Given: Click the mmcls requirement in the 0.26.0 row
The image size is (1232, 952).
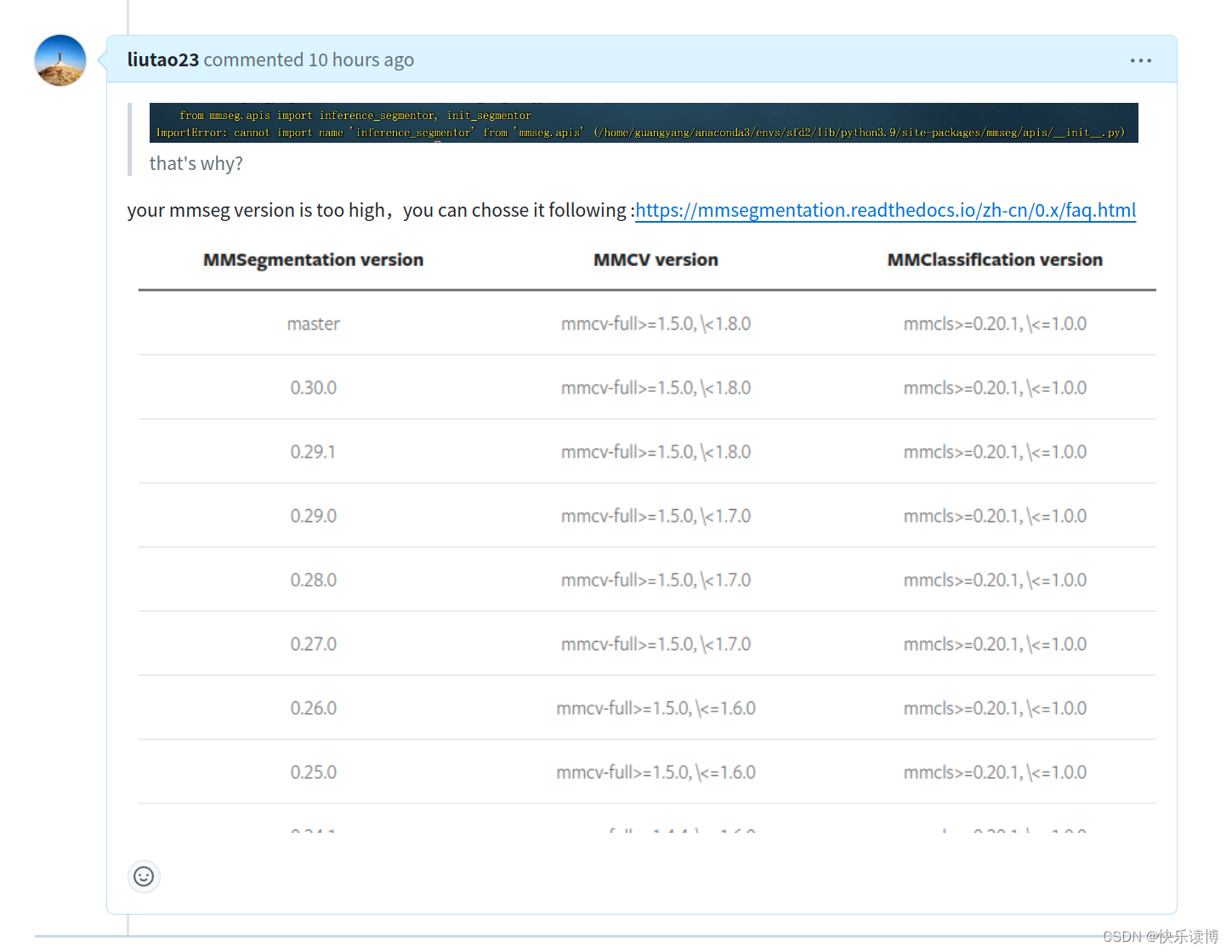Looking at the screenshot, I should pos(995,708).
